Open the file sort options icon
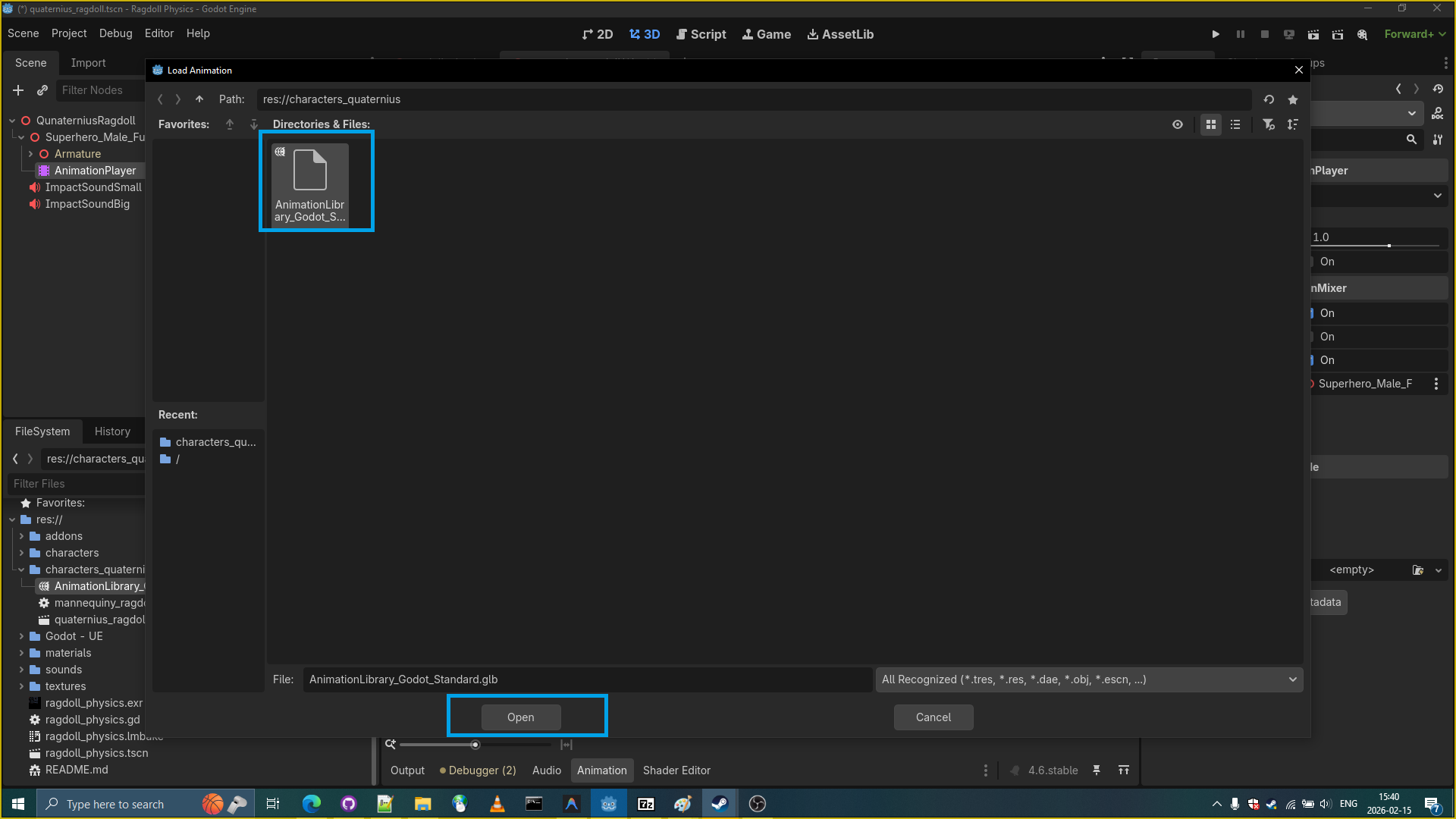Screen dimensions: 1456x819 1293,124
